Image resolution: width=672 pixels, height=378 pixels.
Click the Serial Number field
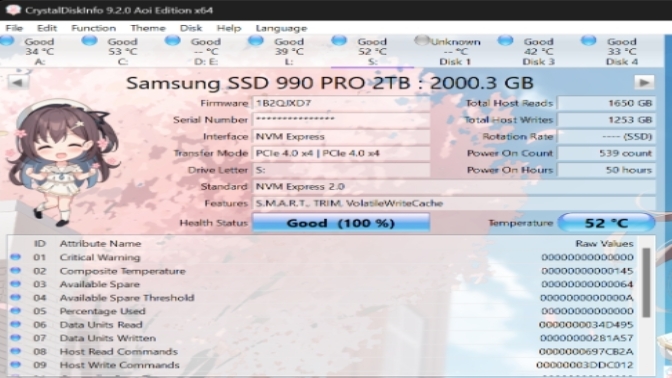(x=341, y=120)
